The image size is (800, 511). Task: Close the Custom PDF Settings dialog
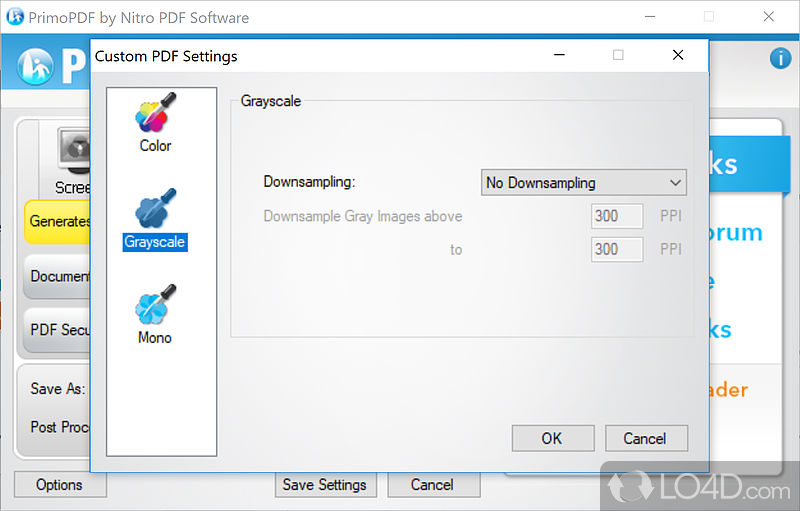coord(678,55)
